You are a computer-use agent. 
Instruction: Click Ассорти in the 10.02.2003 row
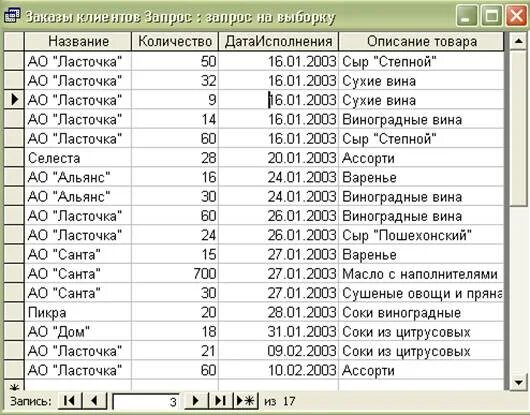coord(421,370)
